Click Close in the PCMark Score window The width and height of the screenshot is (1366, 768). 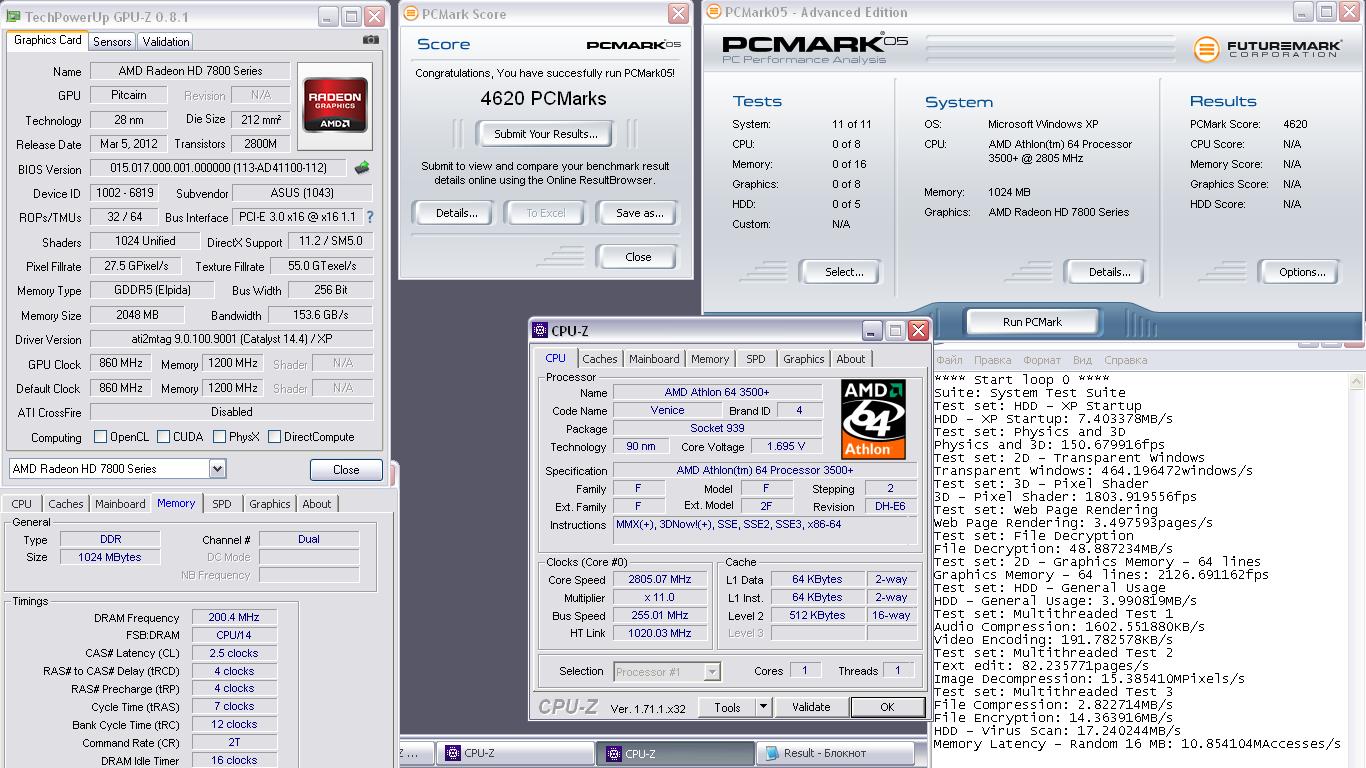(638, 257)
